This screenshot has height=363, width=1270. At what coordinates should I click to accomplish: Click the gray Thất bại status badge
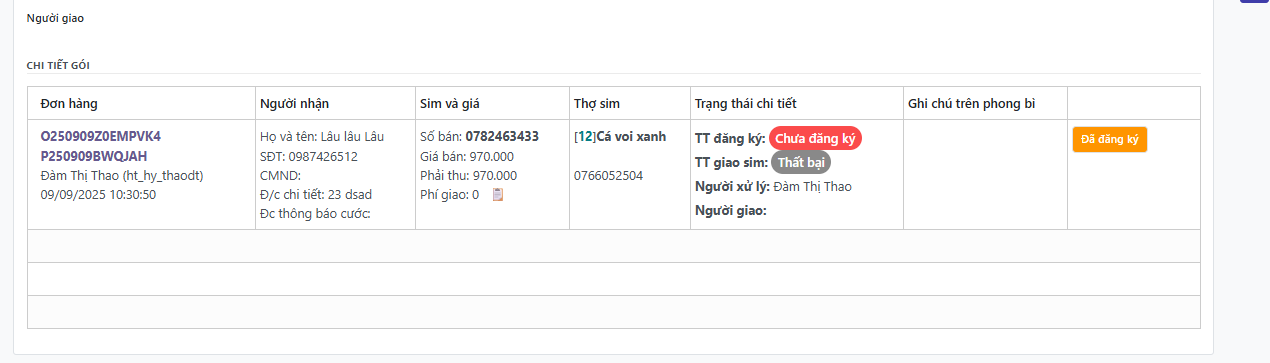tap(801, 162)
